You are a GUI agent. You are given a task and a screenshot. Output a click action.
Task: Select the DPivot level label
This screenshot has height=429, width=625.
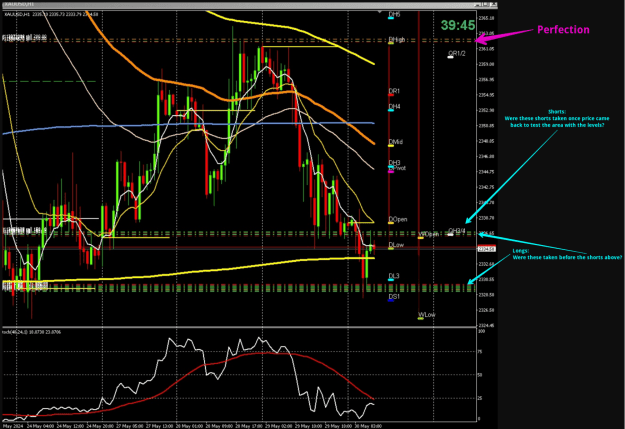(x=397, y=168)
